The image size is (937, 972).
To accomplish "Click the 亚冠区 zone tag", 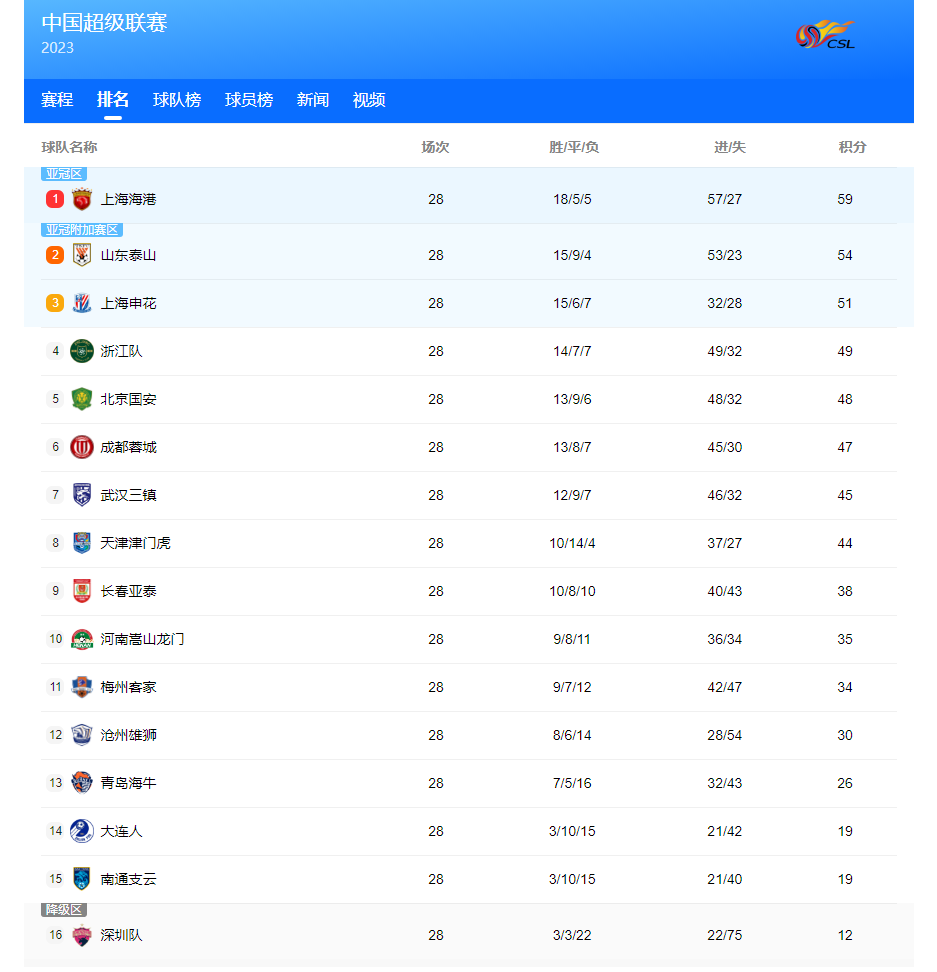I will tap(64, 174).
